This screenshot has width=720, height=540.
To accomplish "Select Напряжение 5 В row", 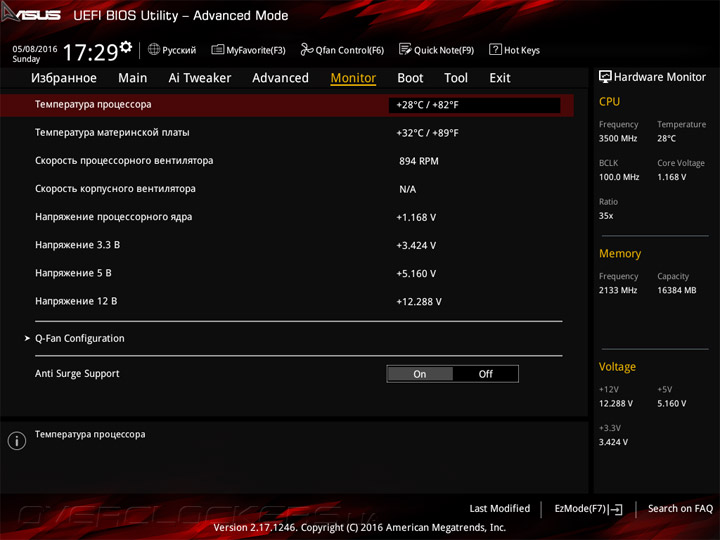I will point(287,273).
